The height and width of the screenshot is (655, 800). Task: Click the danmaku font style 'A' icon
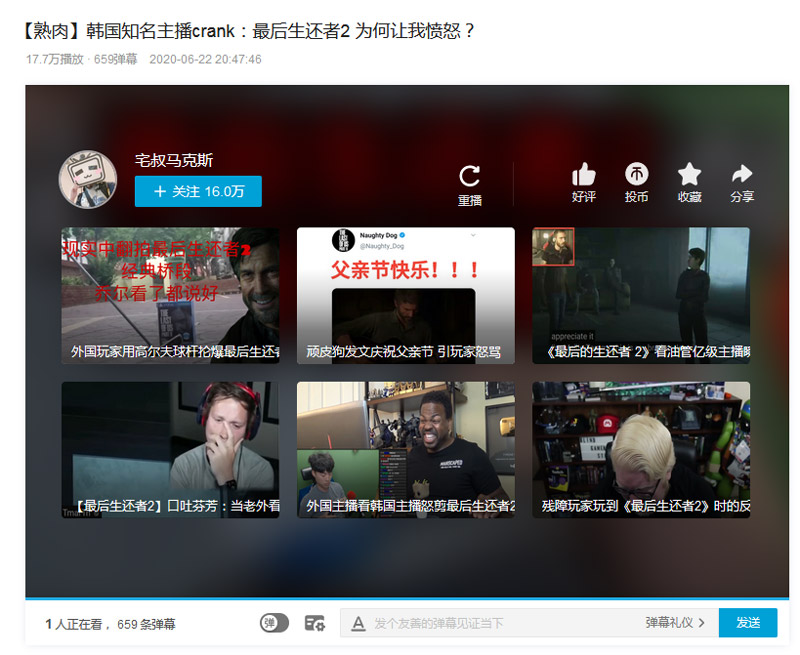coord(359,623)
